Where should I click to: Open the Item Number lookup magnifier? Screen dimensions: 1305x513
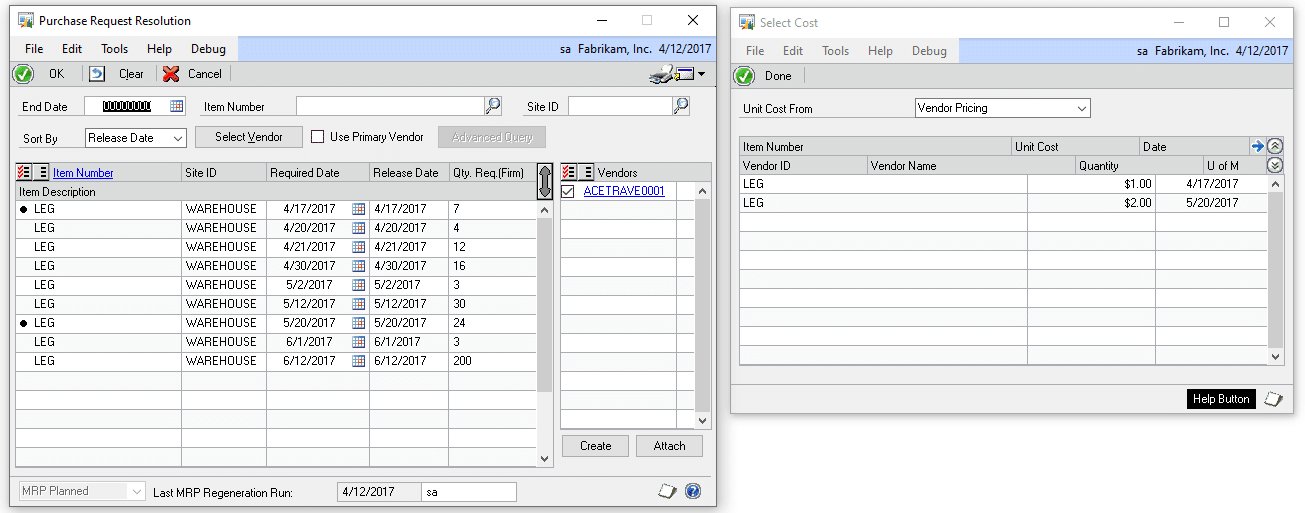pyautogui.click(x=493, y=106)
